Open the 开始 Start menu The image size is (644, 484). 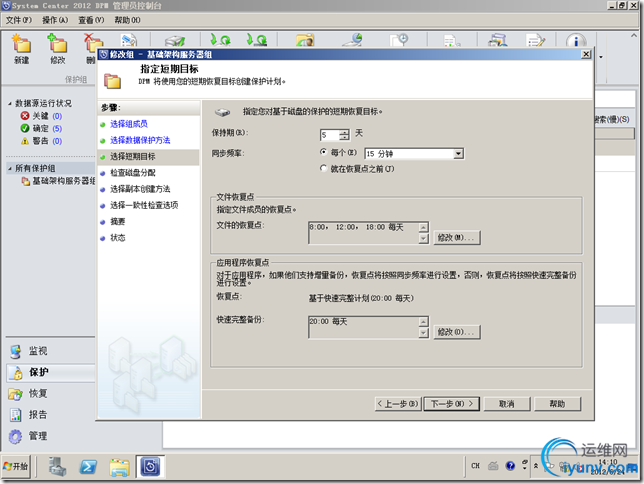tap(16, 466)
